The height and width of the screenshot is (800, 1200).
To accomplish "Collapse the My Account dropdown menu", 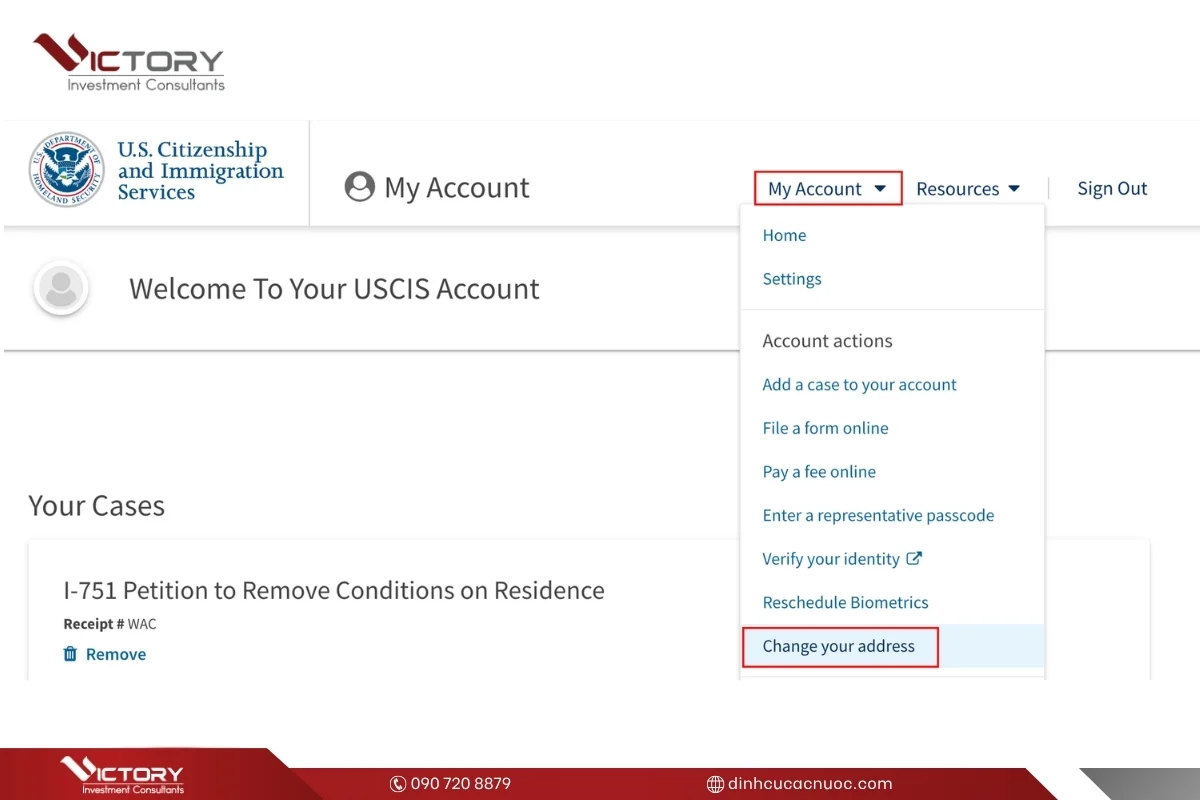I will coord(827,189).
